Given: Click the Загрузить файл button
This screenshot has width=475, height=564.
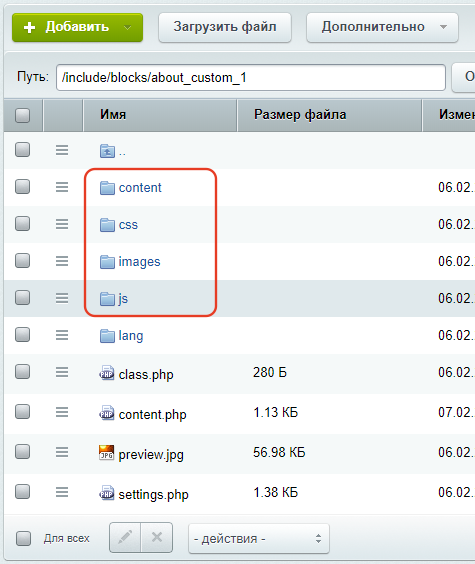Looking at the screenshot, I should pyautogui.click(x=225, y=27).
